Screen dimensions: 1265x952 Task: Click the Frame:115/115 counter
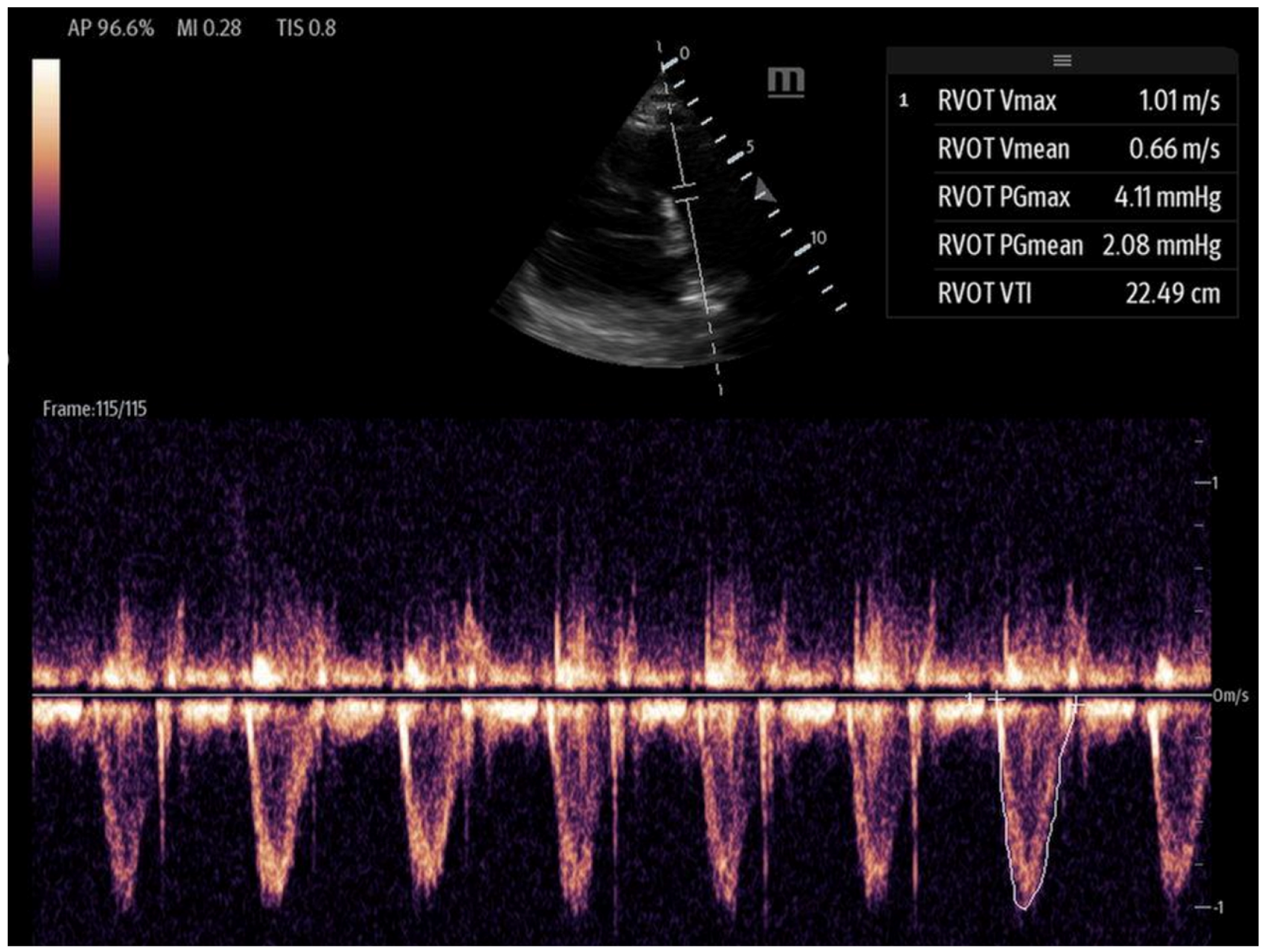coord(95,408)
